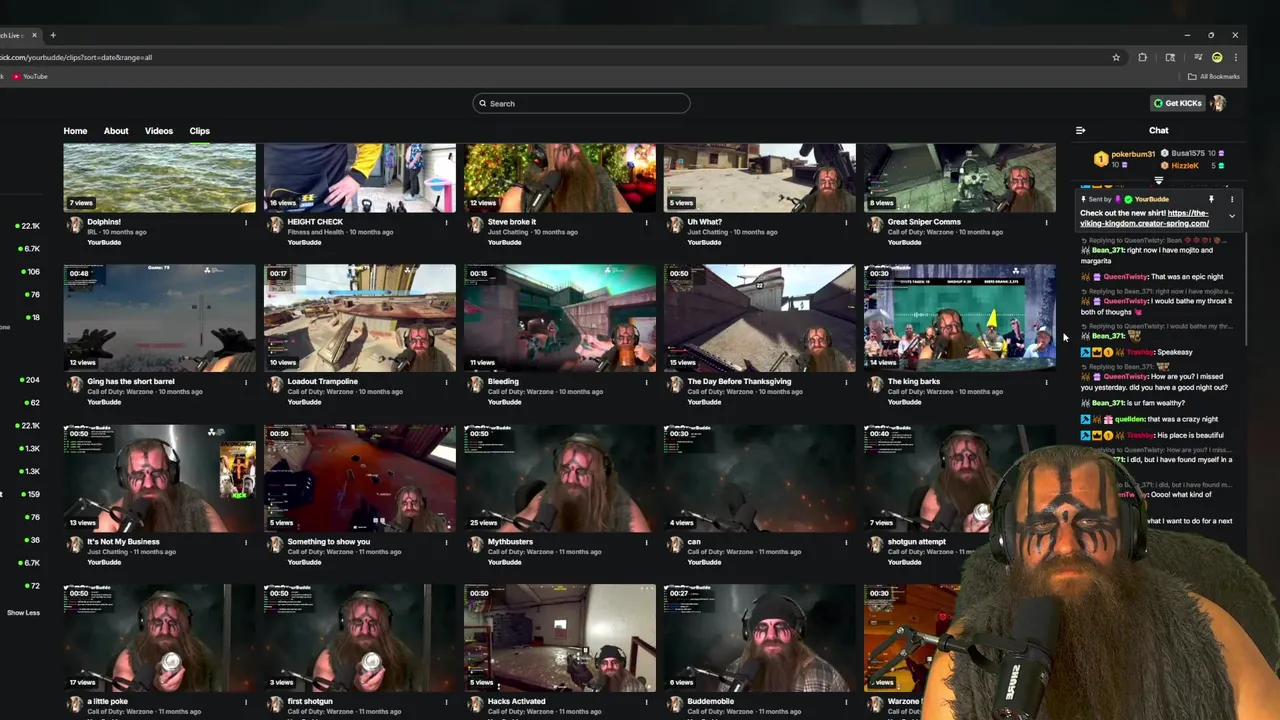Click the QueenTwisty 'epic night' chat username
The image size is (1280, 720).
pyautogui.click(x=1125, y=277)
